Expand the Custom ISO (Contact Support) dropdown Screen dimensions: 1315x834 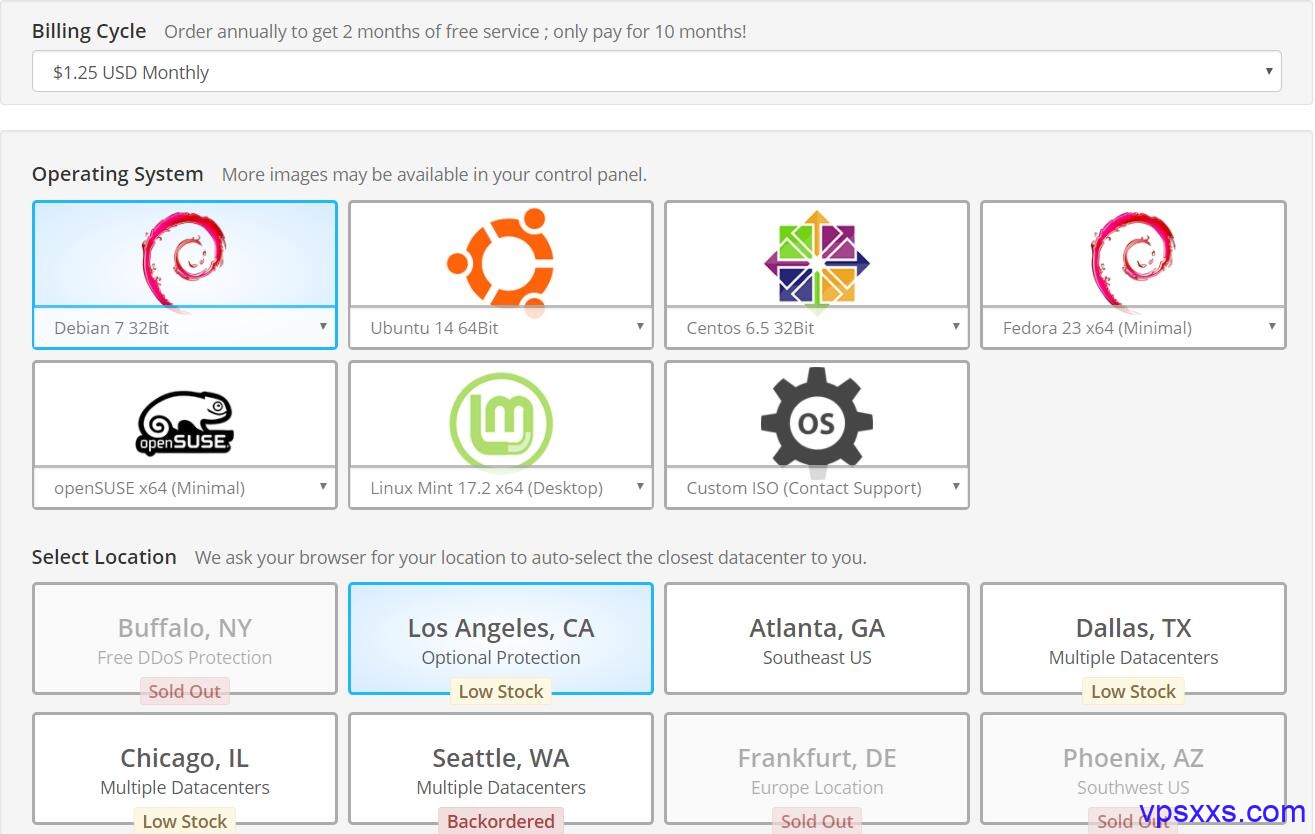817,488
